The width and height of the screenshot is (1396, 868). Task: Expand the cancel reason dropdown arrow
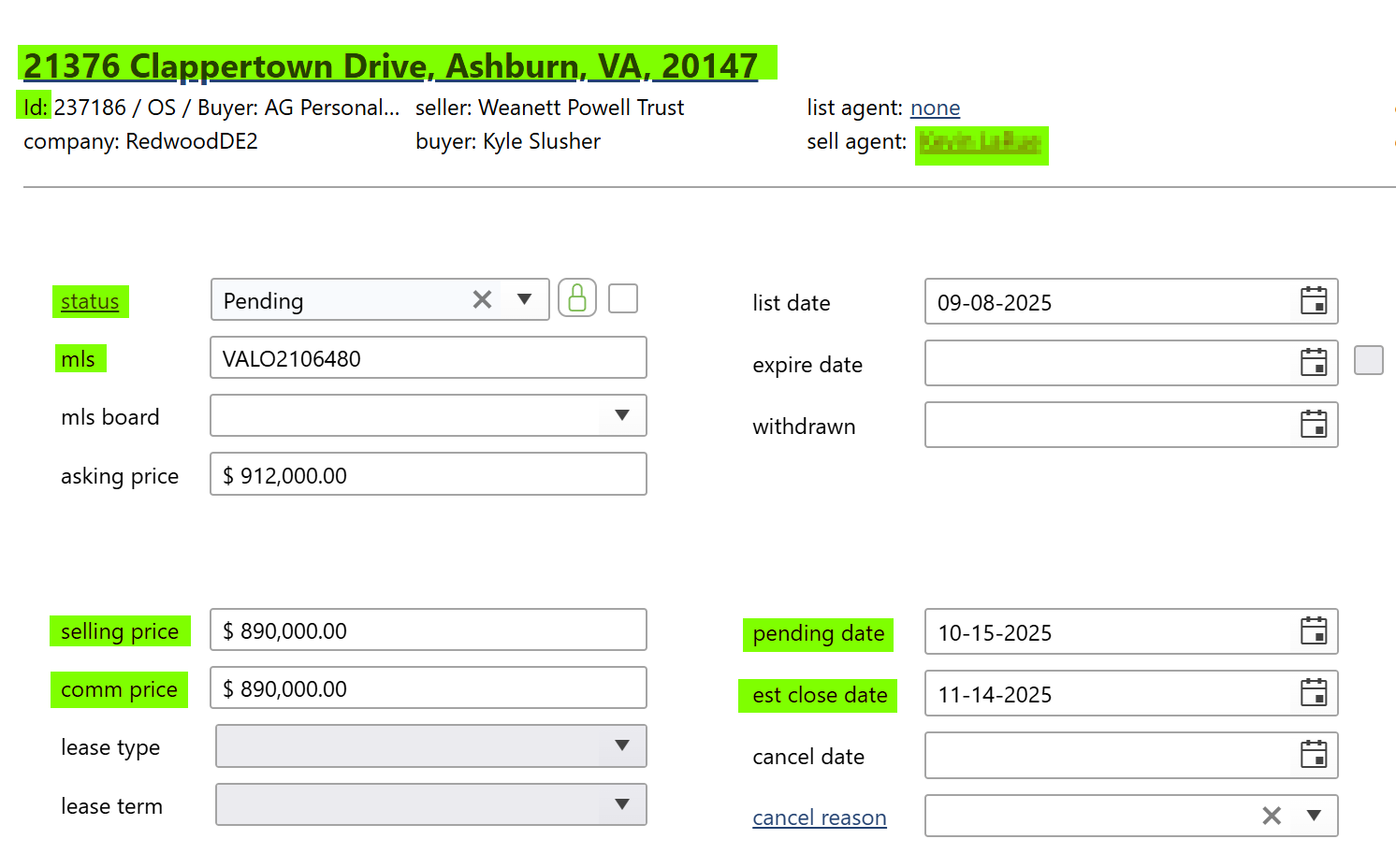[1314, 816]
